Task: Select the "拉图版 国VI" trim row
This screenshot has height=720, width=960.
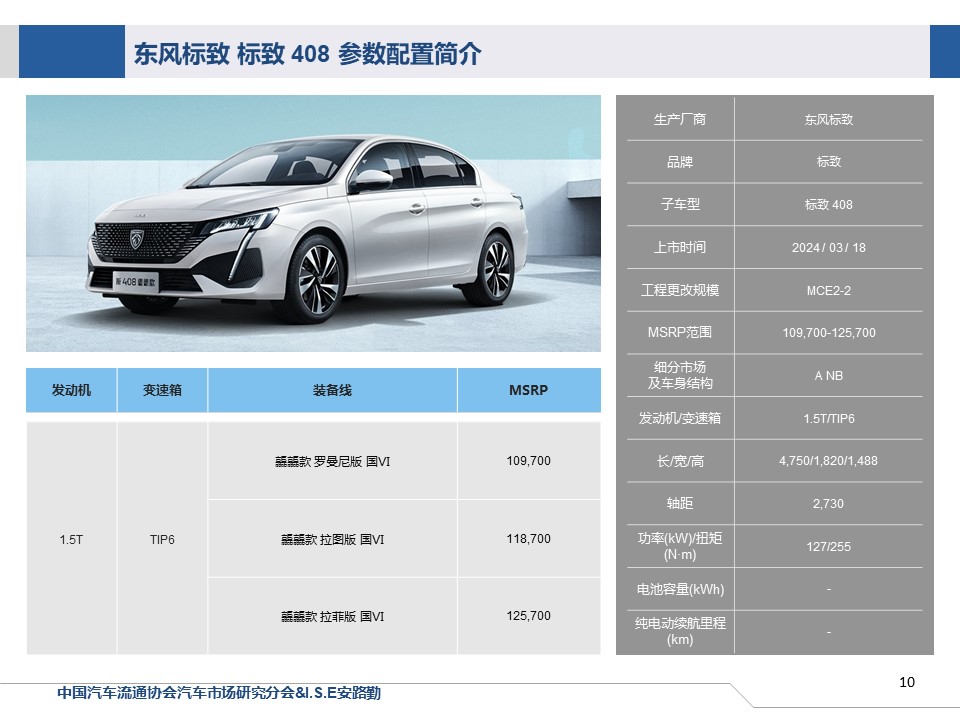Action: [332, 539]
